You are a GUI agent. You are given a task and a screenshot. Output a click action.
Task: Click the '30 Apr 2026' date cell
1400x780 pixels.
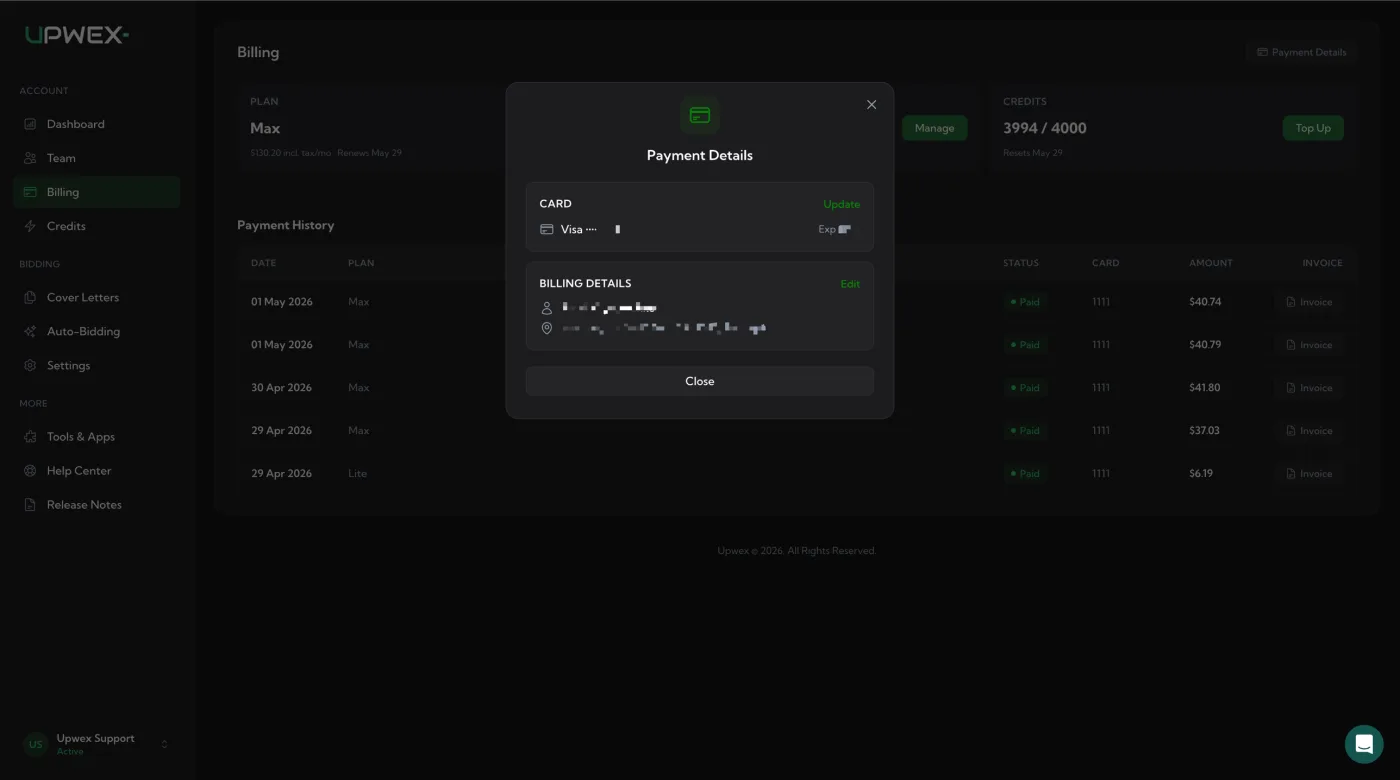click(281, 388)
